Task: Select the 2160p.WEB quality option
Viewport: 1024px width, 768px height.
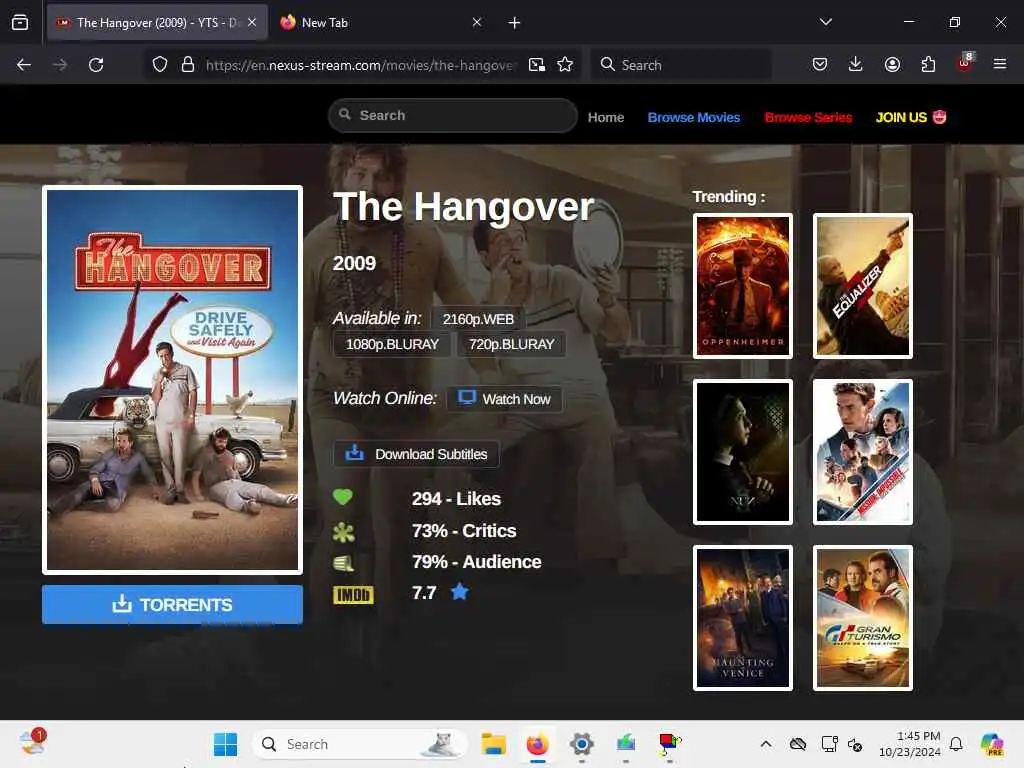Action: point(478,319)
